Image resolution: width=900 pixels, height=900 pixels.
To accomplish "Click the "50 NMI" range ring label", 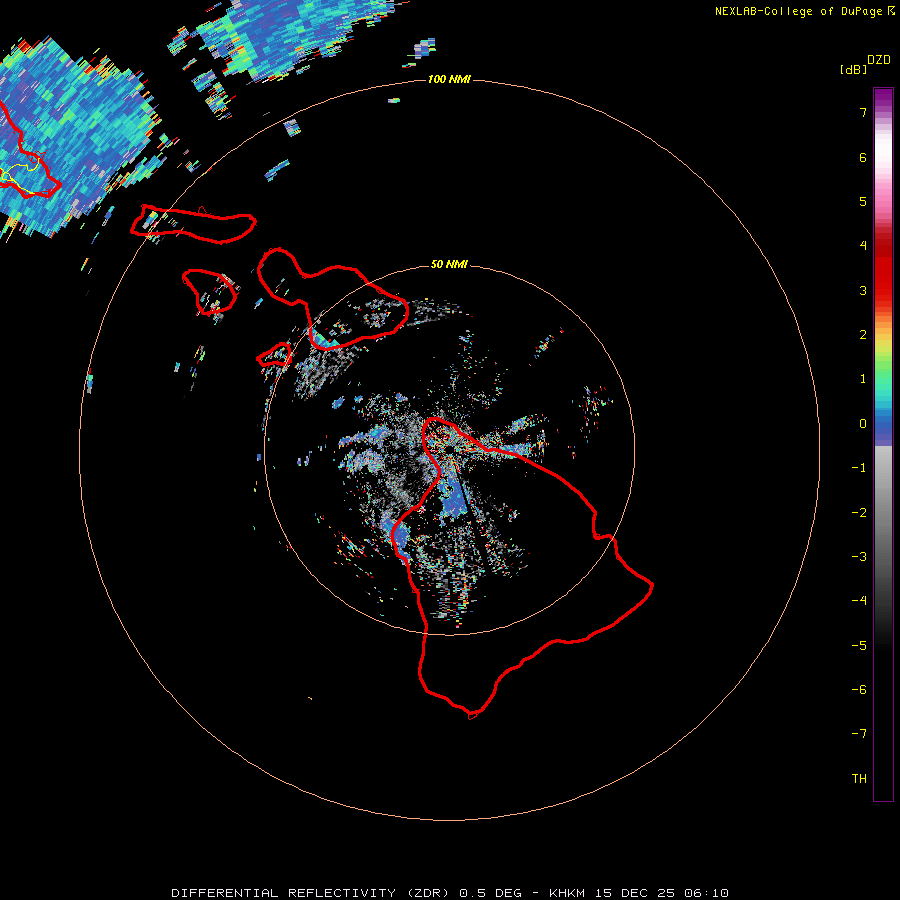I will point(449,264).
